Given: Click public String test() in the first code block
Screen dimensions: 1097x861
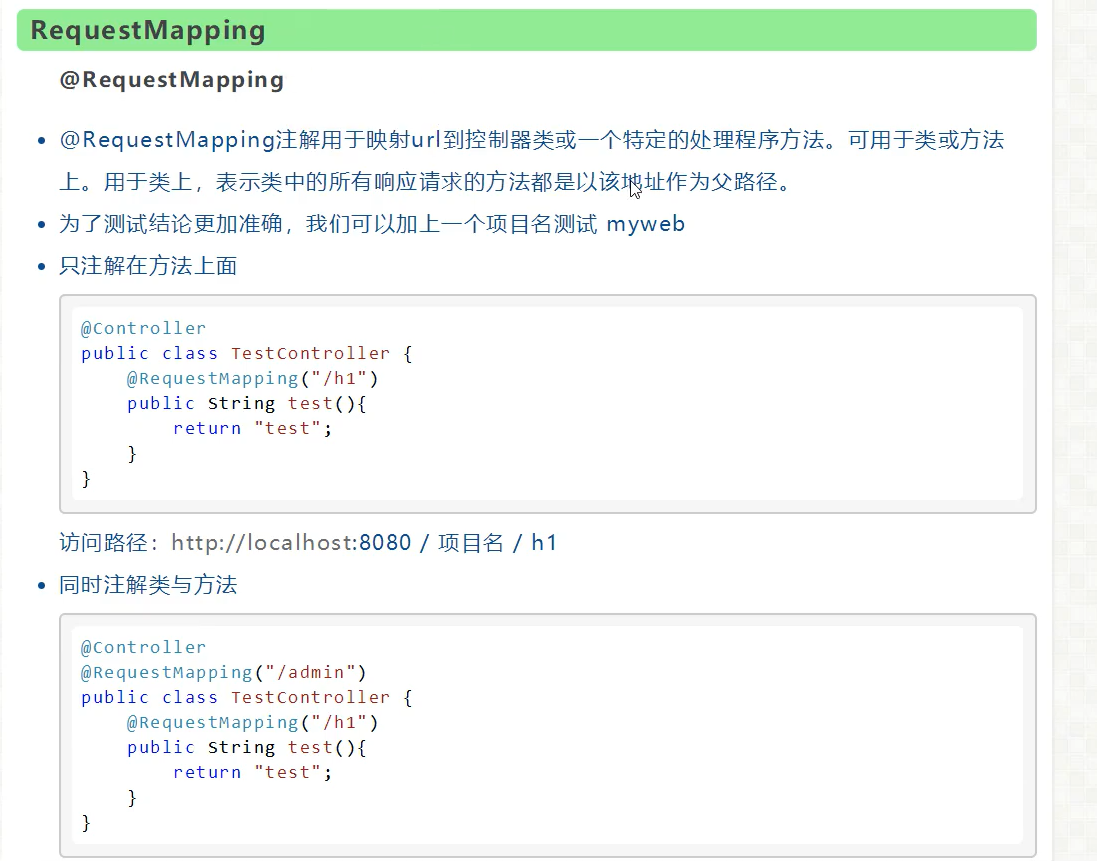Looking at the screenshot, I should [x=246, y=404].
